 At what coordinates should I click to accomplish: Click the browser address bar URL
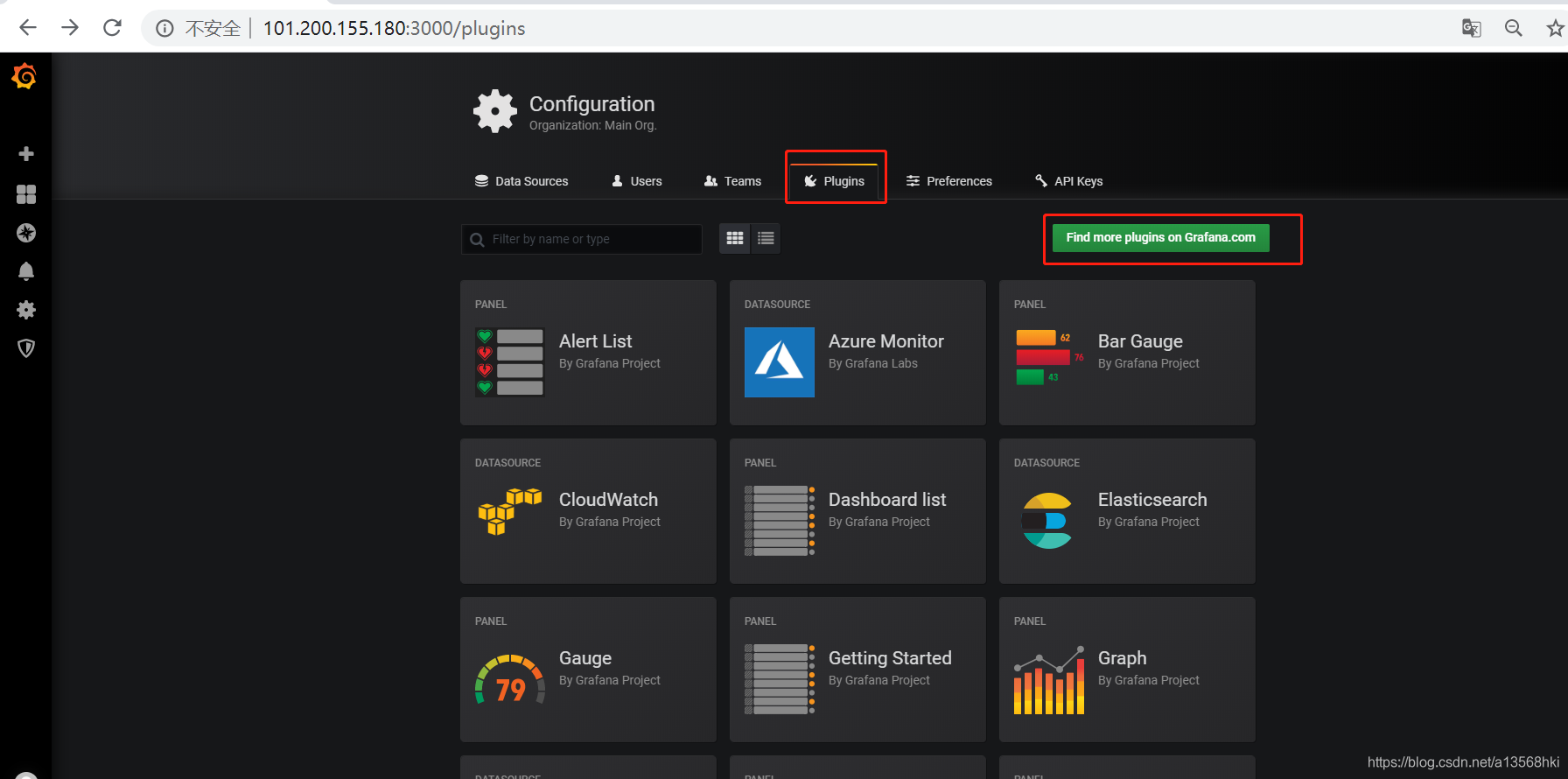[394, 29]
